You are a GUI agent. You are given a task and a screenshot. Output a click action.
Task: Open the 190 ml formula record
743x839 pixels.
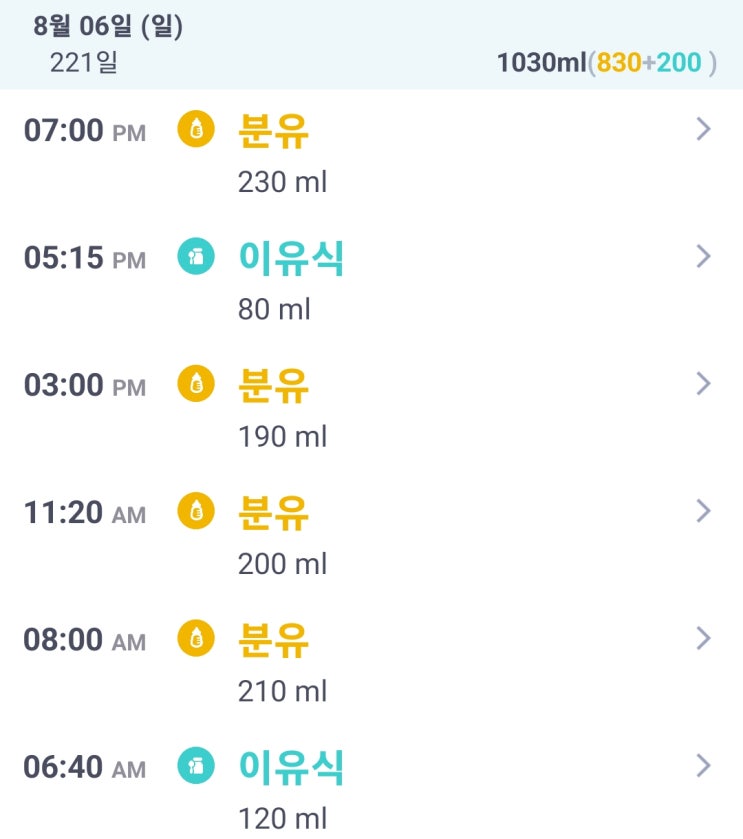click(x=282, y=437)
